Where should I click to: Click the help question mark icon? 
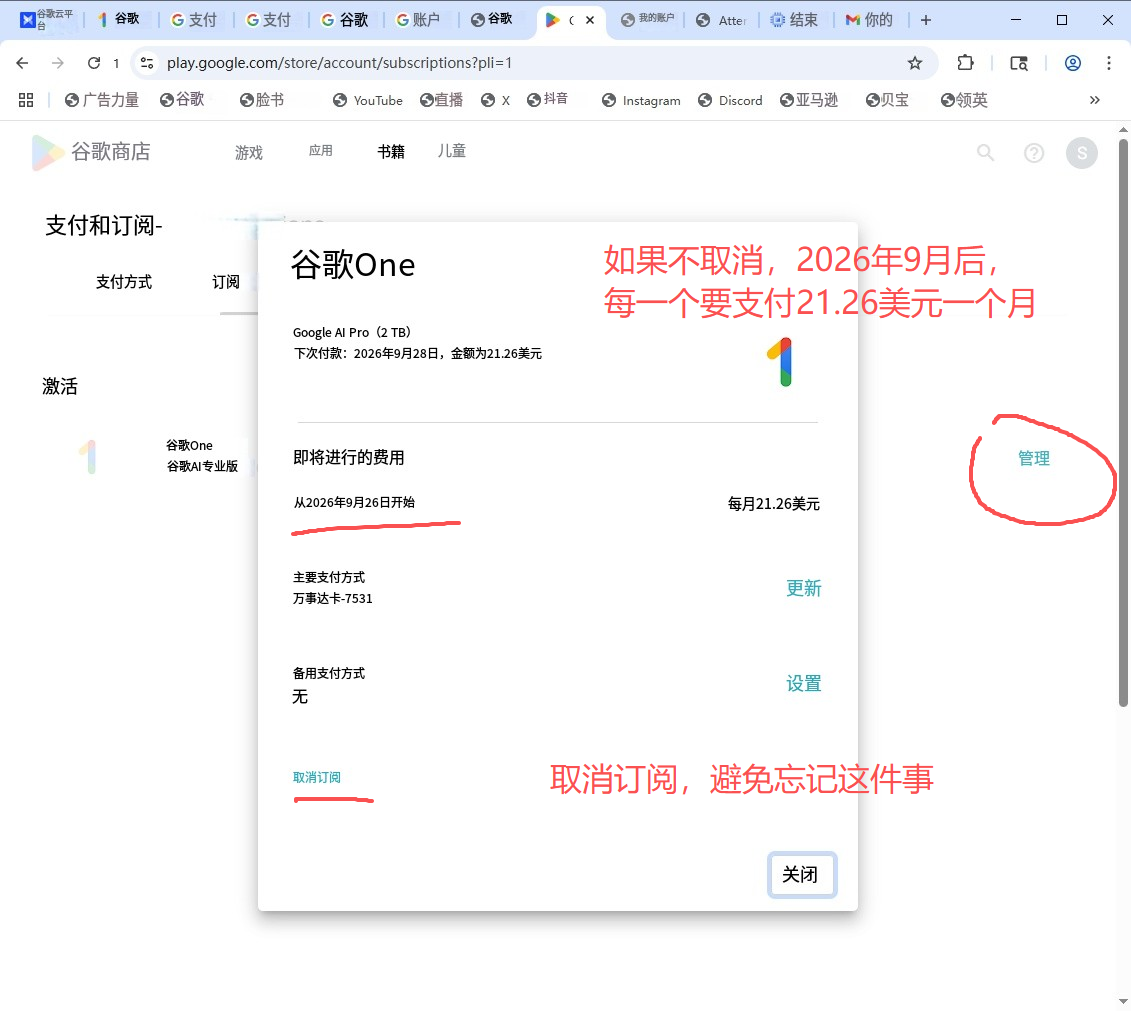(x=1034, y=153)
